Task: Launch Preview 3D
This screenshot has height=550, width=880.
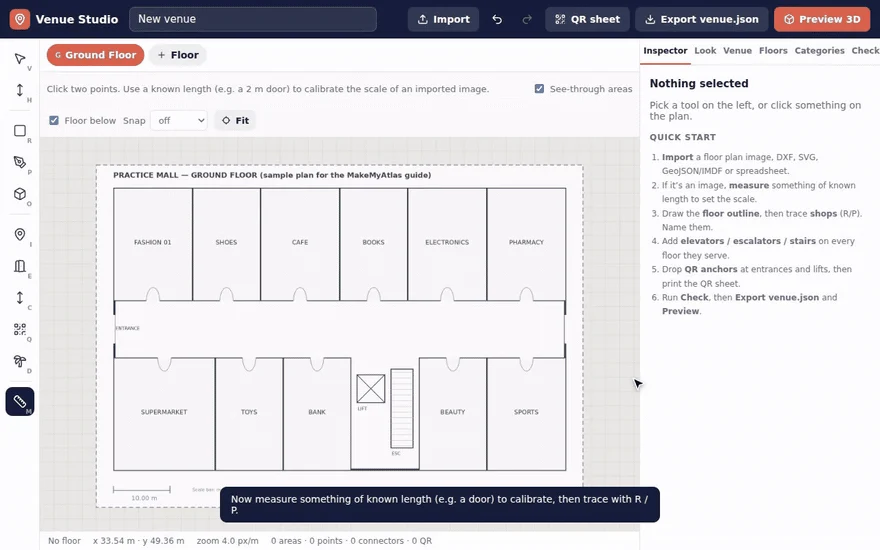Action: tap(822, 19)
